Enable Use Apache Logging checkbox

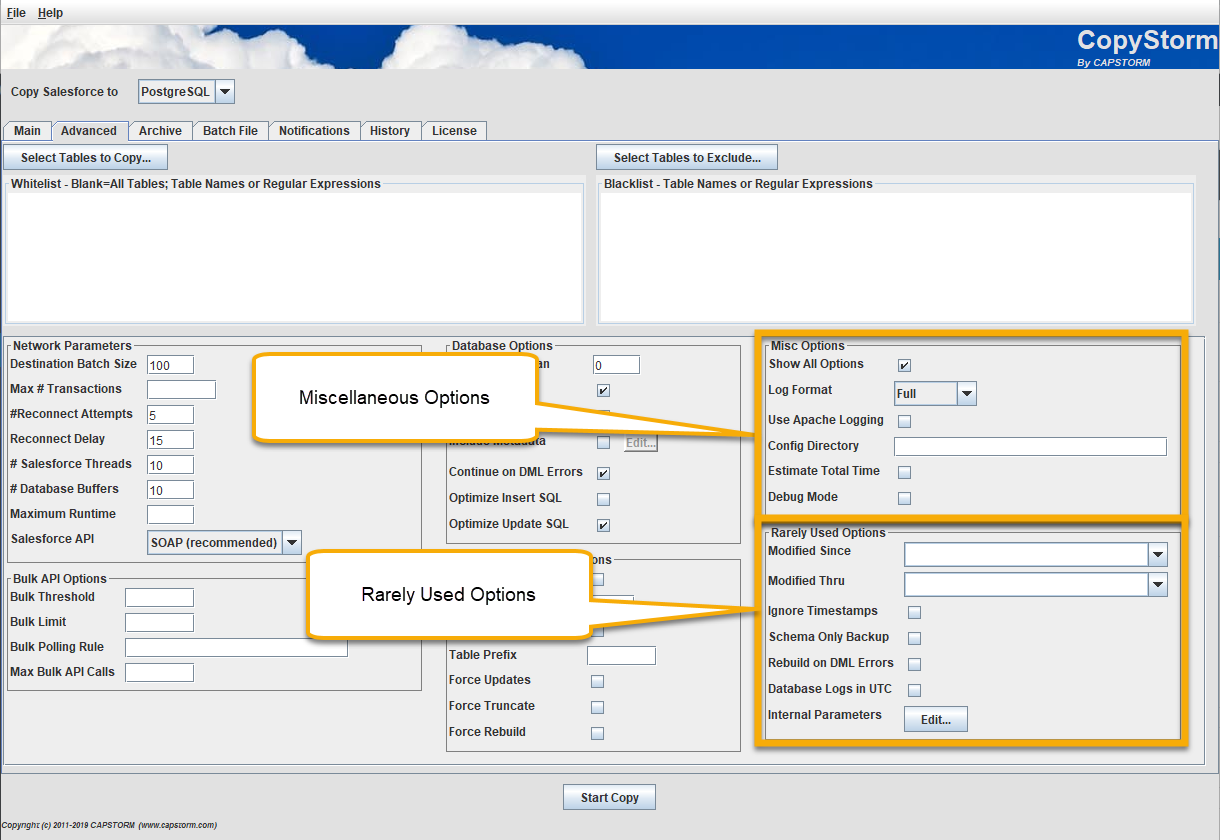[904, 422]
